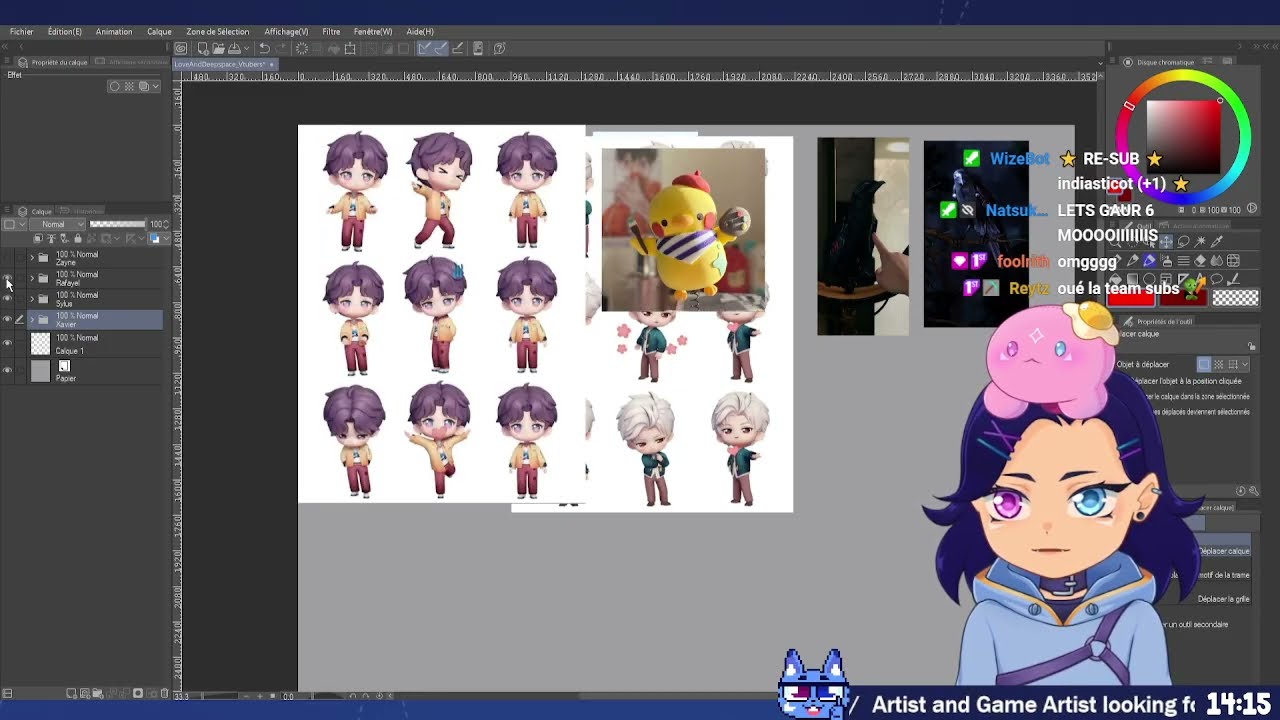Expand the Zayne folder
1280x720 pixels.
31,258
